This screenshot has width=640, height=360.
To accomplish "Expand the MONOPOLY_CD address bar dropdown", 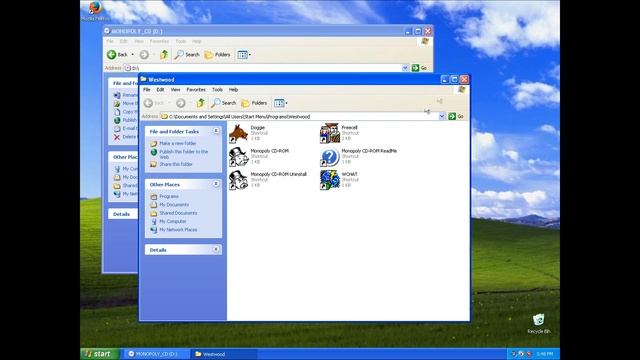I will [405, 68].
